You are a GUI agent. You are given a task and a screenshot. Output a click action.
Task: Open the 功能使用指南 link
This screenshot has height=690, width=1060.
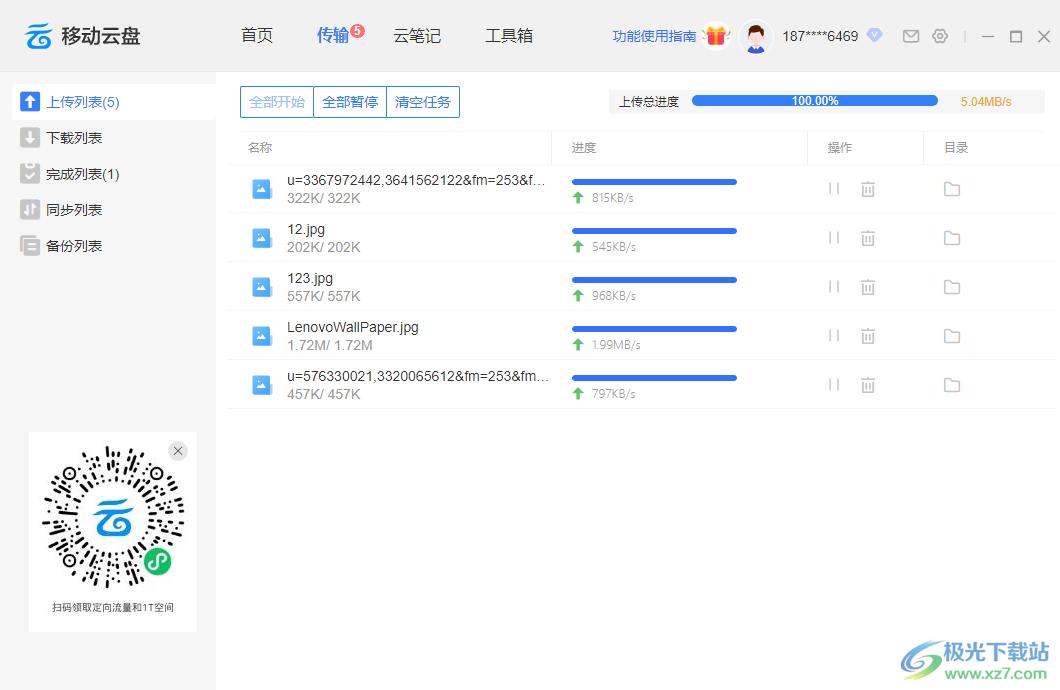click(x=654, y=36)
